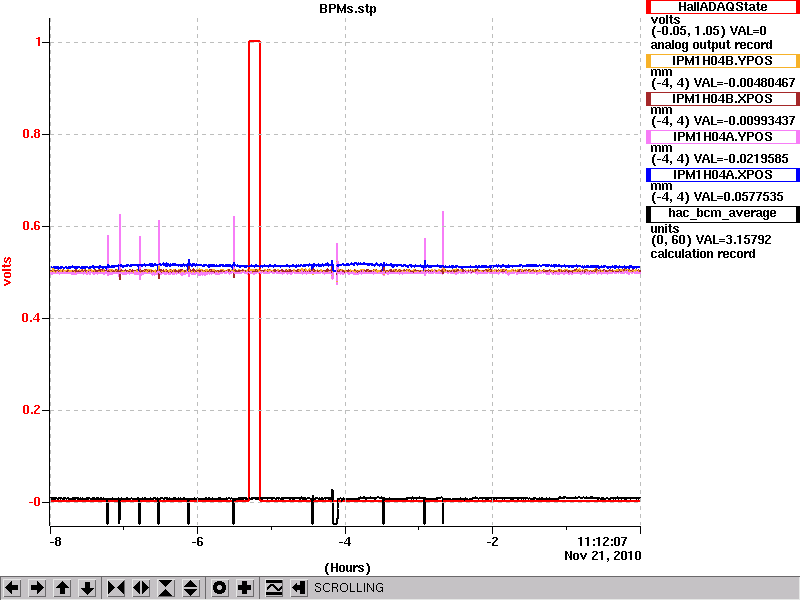Viewport: 800px width, 600px height.
Task: Click the plus icon in the toolbar
Action: [245, 588]
